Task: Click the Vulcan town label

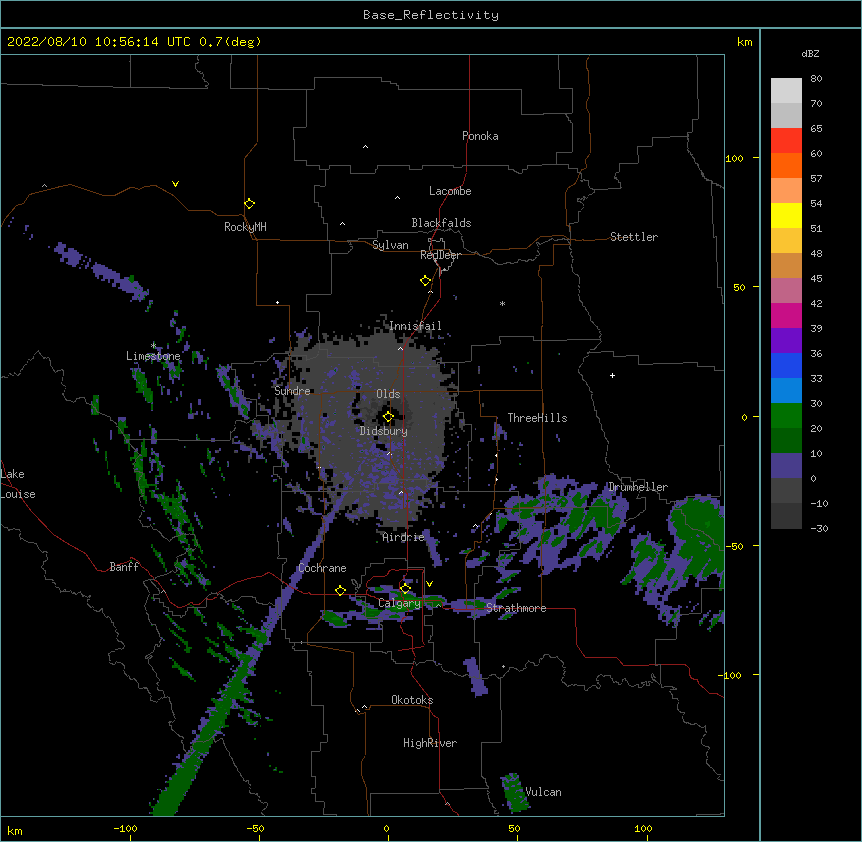Action: [x=543, y=792]
